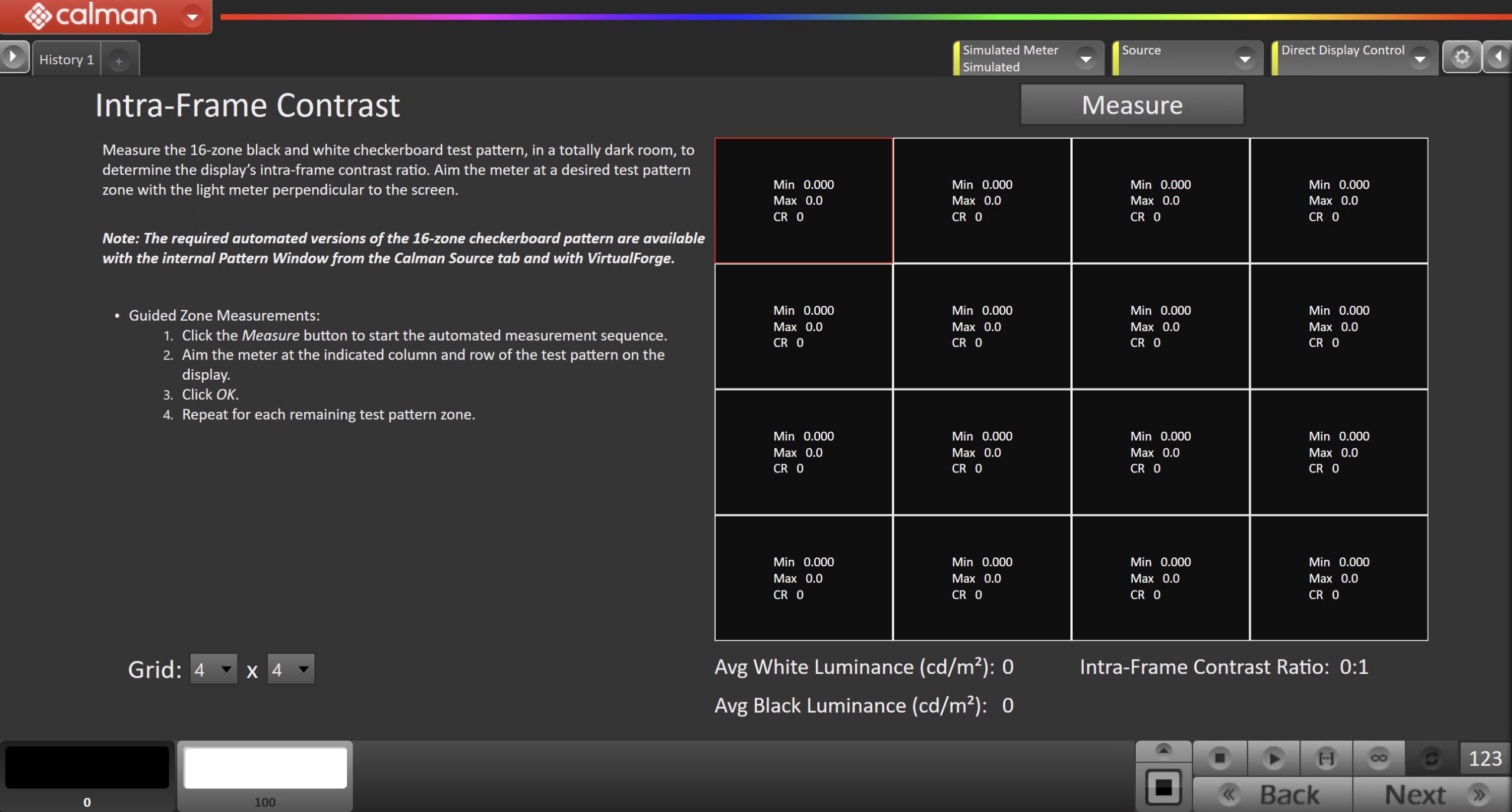1512x812 pixels.
Task: Open the Direct Display Control dropdown
Action: [x=1420, y=58]
